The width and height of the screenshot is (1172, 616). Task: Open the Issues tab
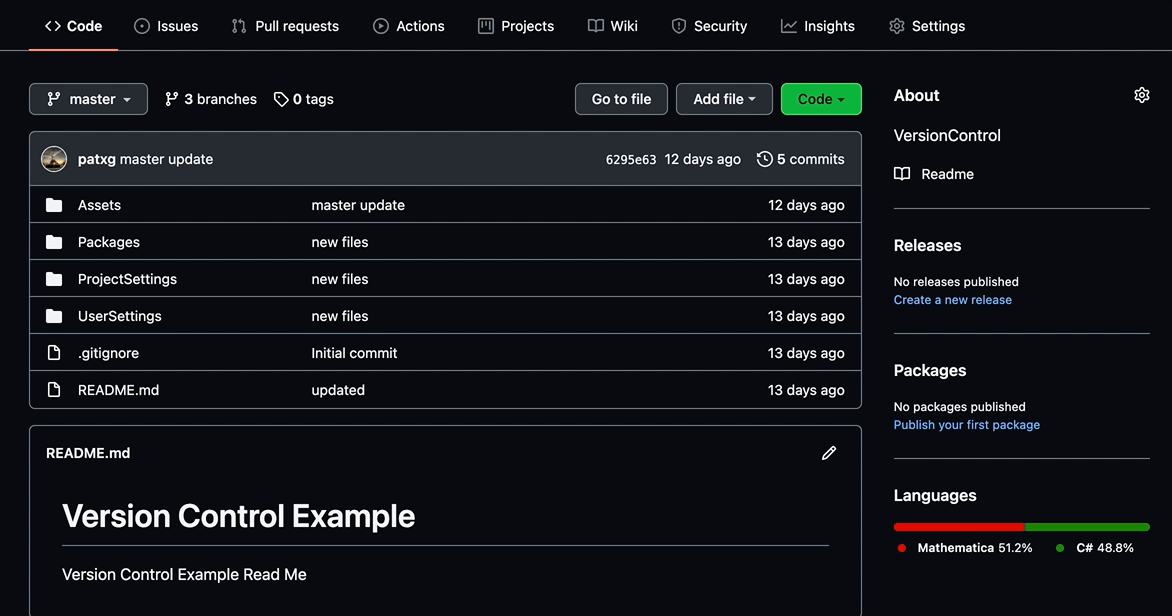166,26
